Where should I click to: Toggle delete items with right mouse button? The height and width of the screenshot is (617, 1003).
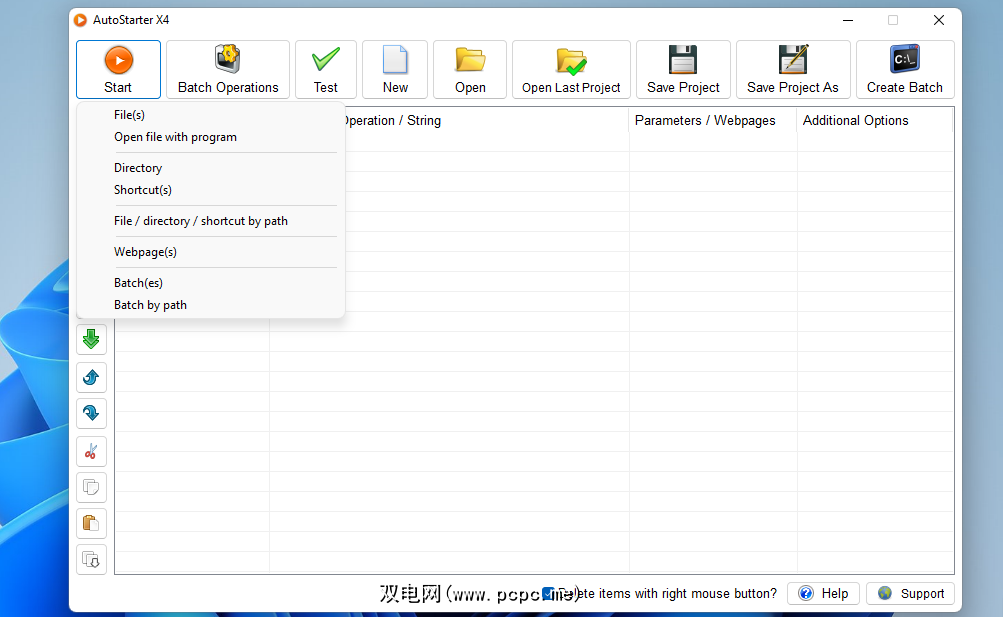548,594
